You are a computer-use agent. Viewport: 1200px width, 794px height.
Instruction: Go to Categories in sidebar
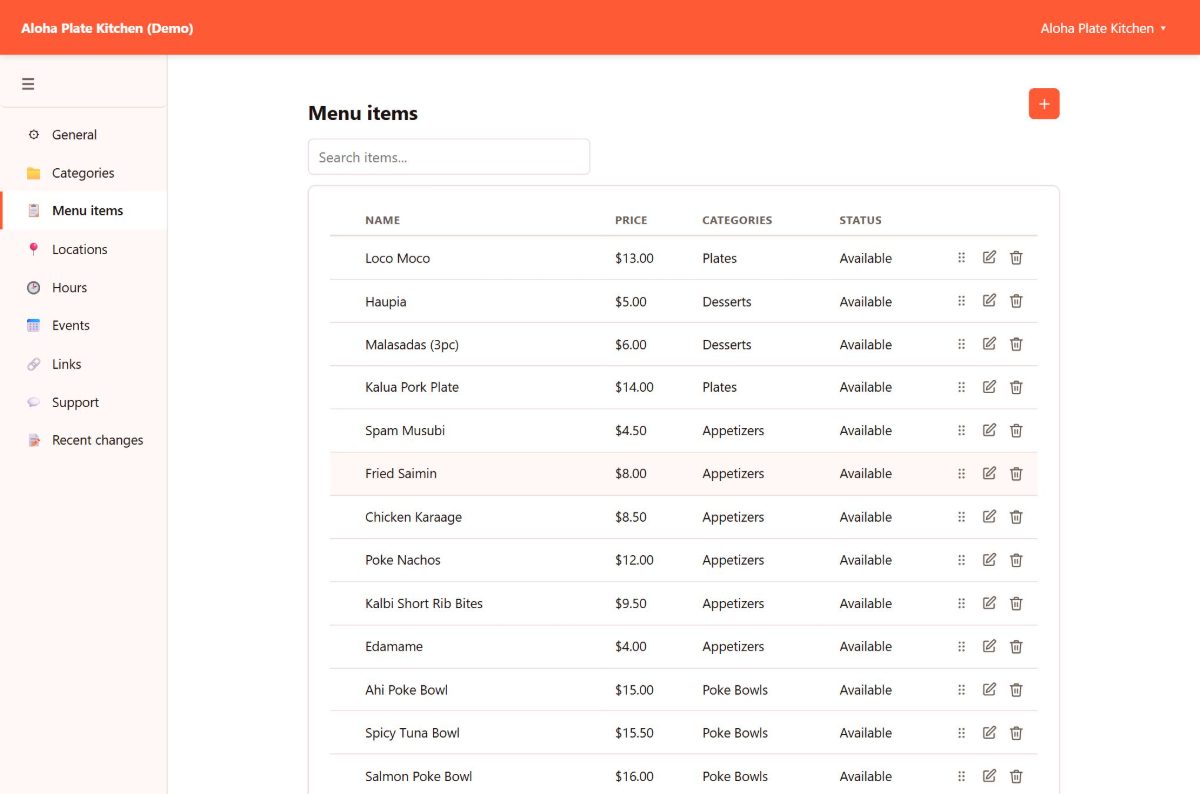84,173
